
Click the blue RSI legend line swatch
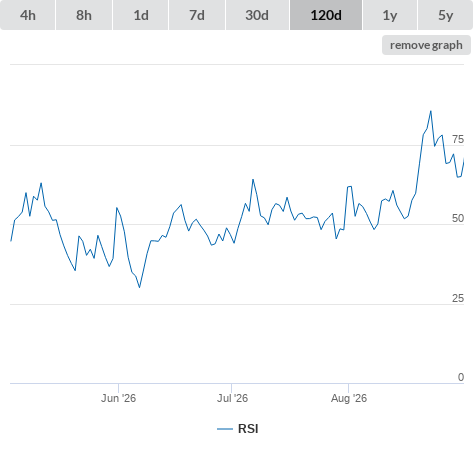coord(225,429)
